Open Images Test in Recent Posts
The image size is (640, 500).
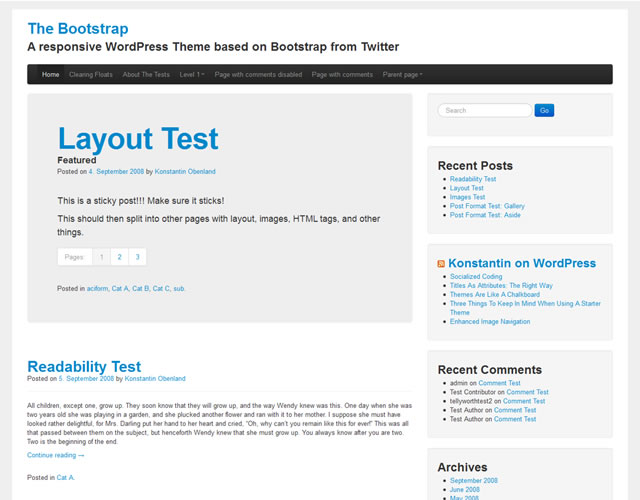[467, 197]
